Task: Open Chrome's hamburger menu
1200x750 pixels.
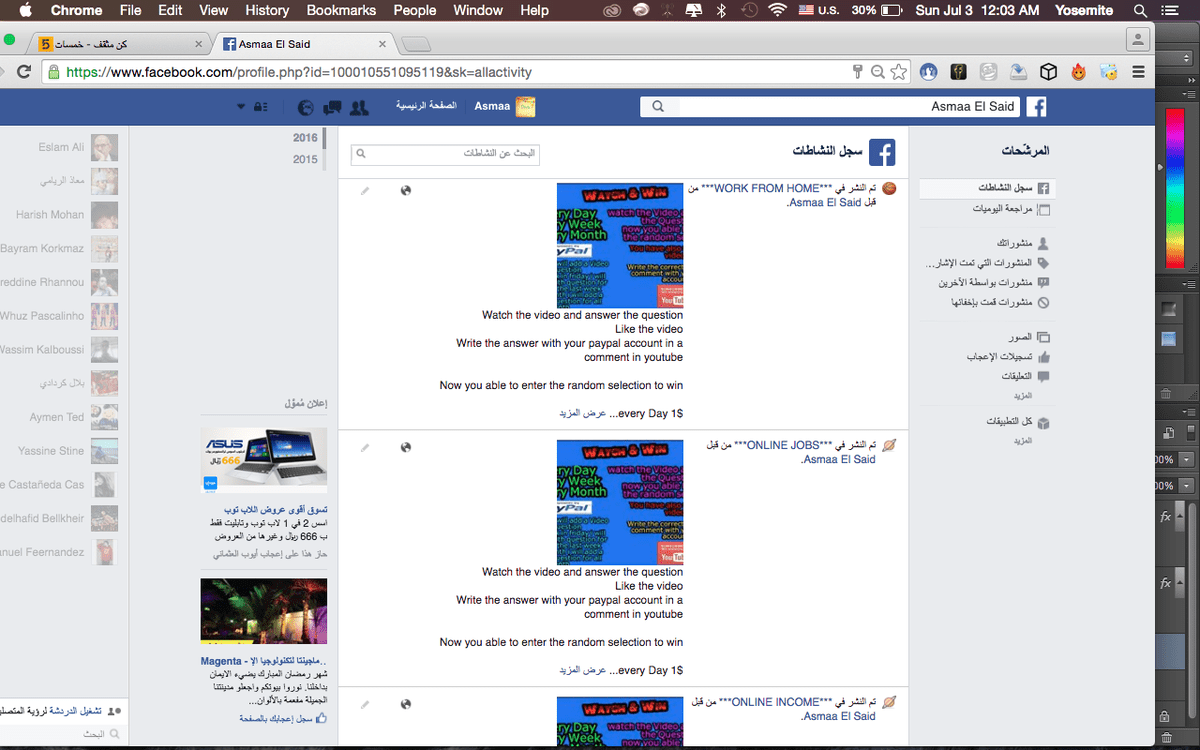Action: (x=1138, y=72)
